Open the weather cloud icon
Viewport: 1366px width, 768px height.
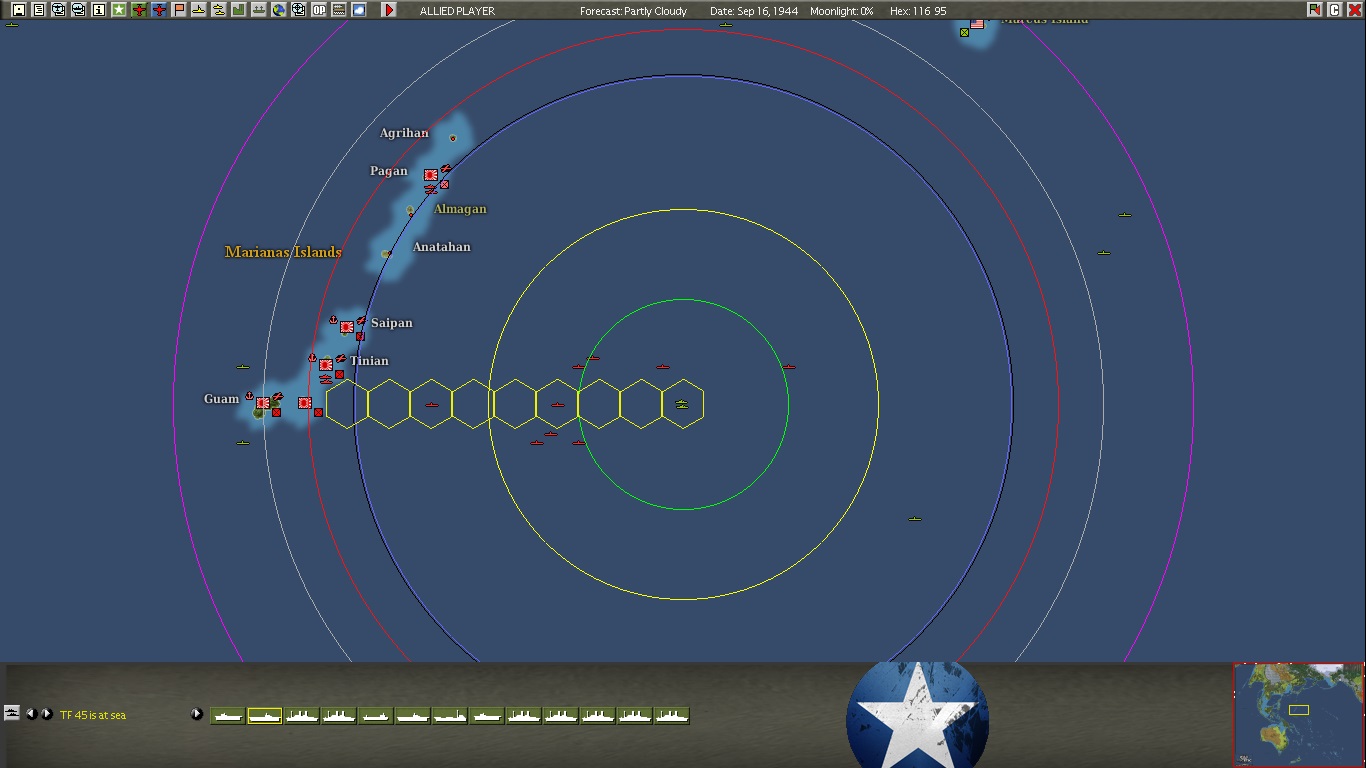pos(359,10)
